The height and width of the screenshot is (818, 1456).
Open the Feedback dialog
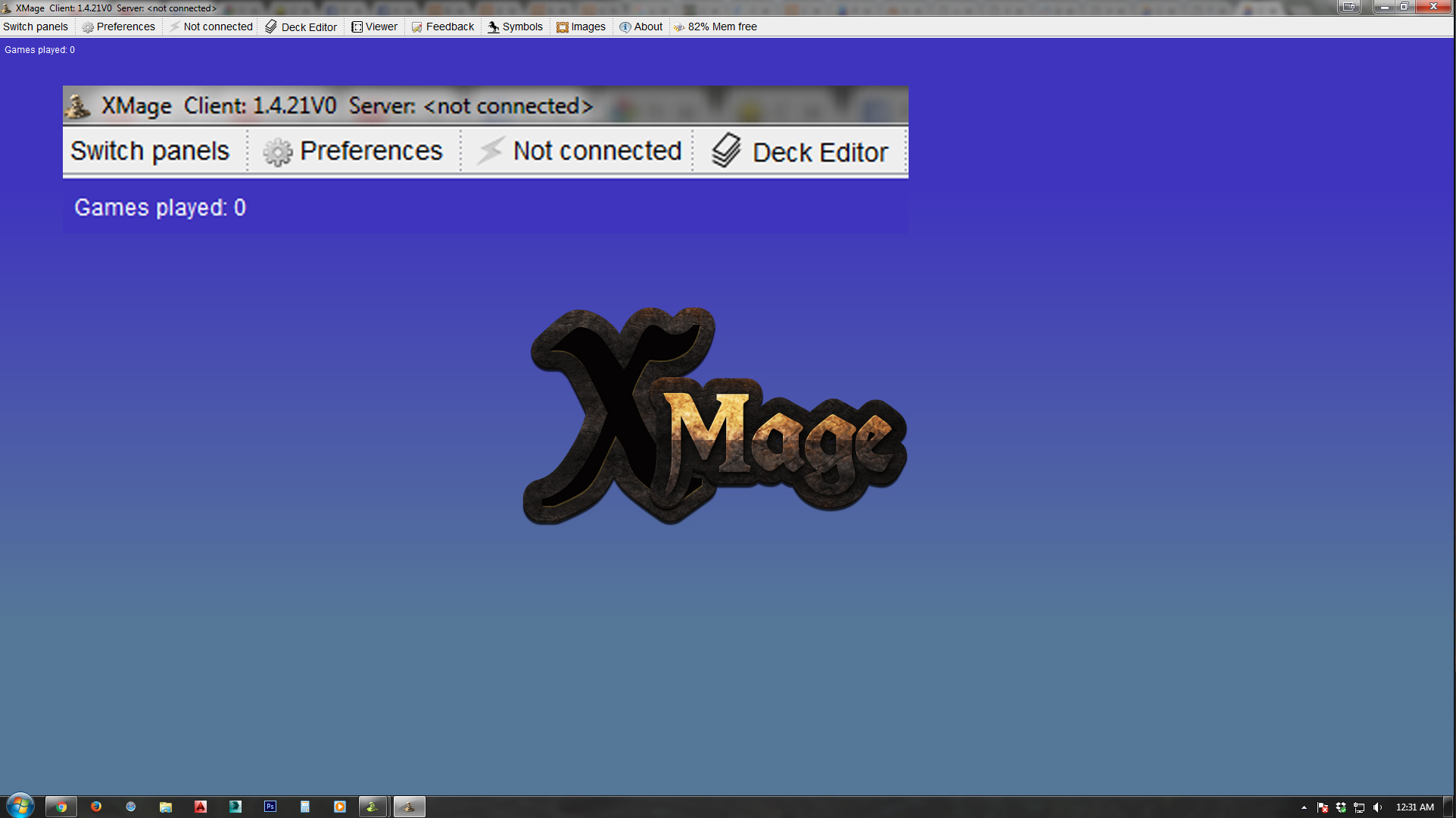tap(443, 27)
